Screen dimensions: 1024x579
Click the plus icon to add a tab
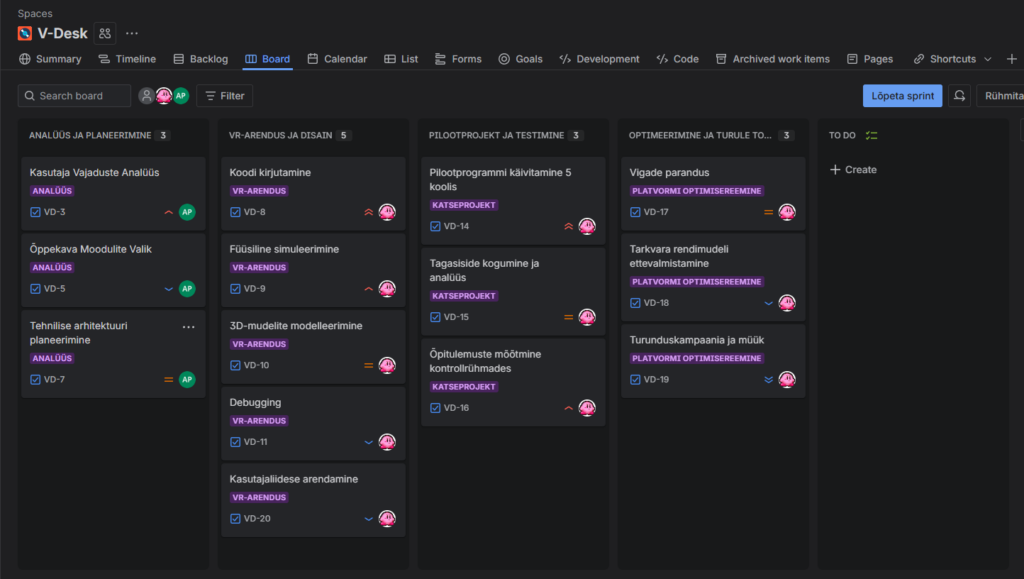coord(1011,59)
